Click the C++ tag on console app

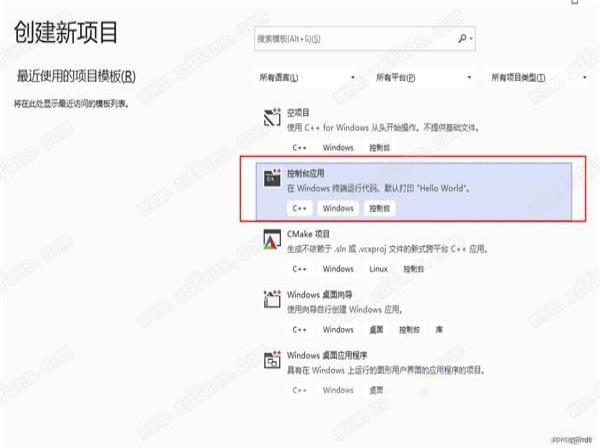(300, 209)
